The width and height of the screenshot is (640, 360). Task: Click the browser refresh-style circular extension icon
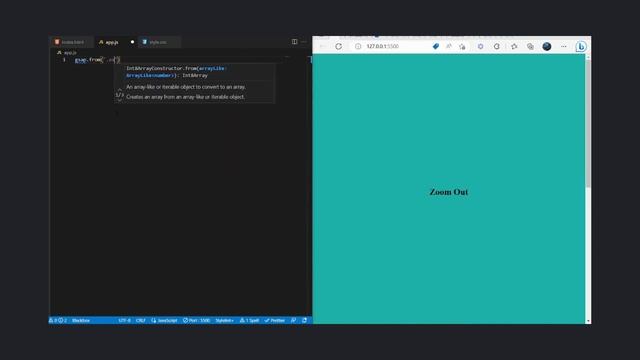(x=497, y=47)
